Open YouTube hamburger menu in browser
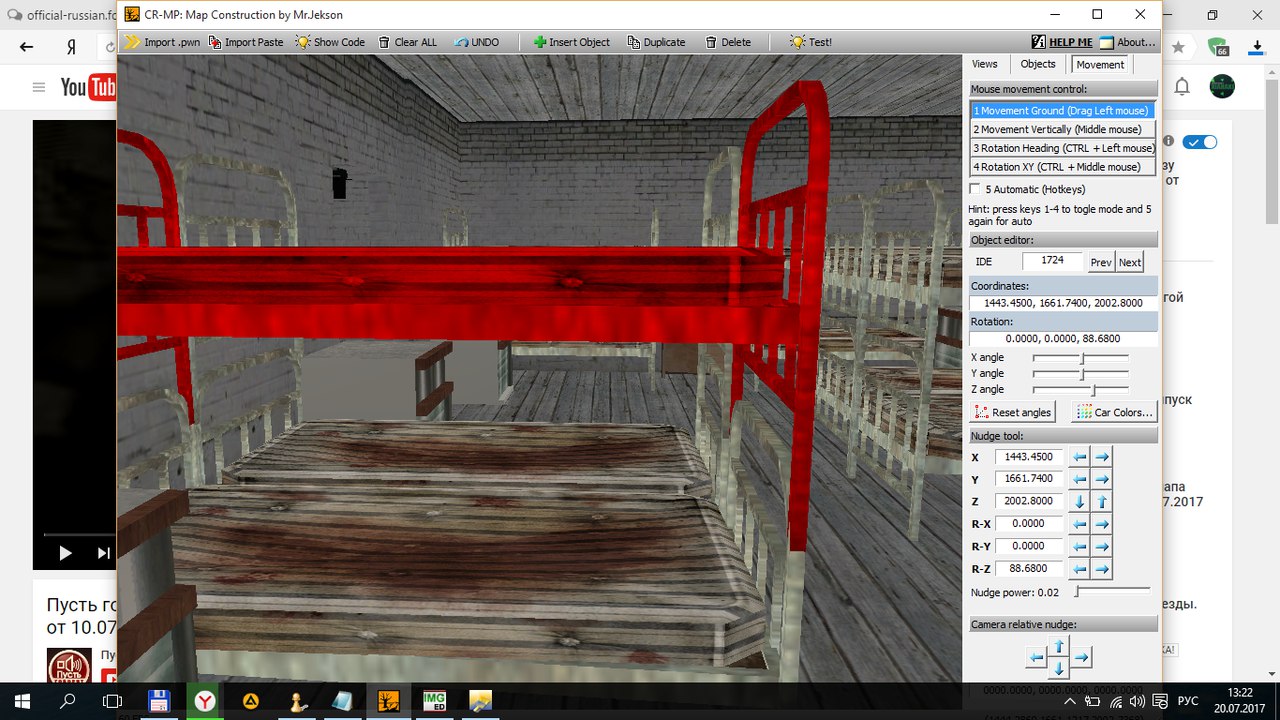 (x=39, y=87)
